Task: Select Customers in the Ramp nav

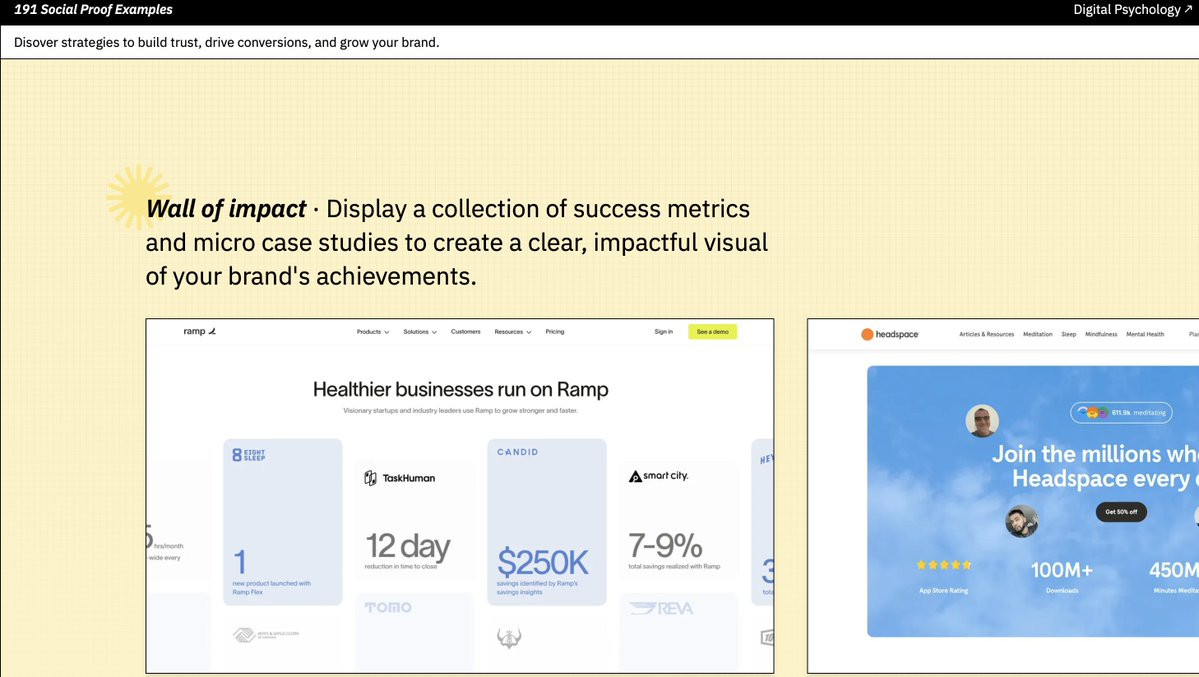Action: [x=466, y=332]
